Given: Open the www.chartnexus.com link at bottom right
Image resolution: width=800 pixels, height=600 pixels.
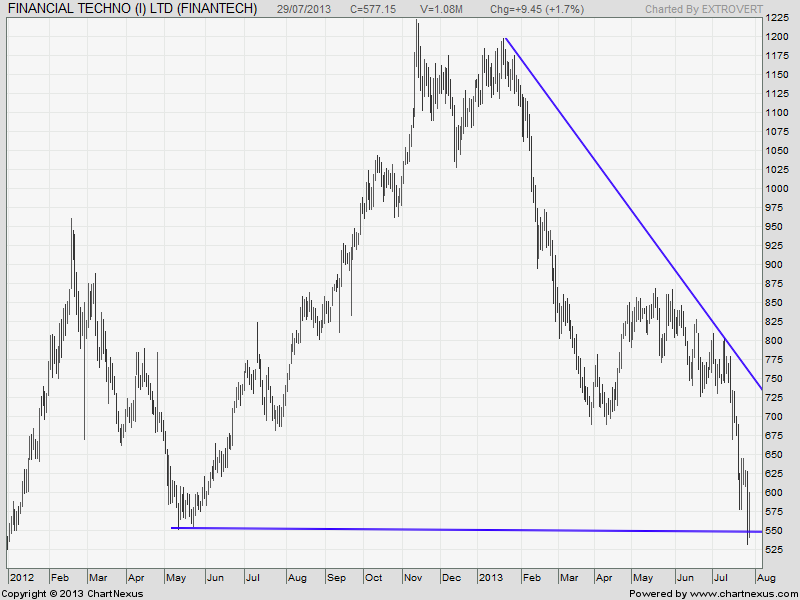Looking at the screenshot, I should click(x=742, y=593).
